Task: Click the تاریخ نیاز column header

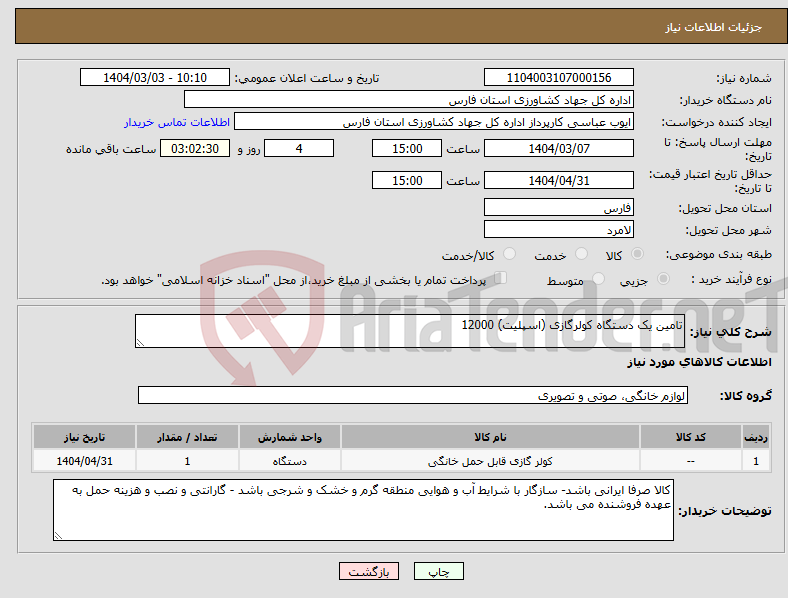Action: [84, 437]
